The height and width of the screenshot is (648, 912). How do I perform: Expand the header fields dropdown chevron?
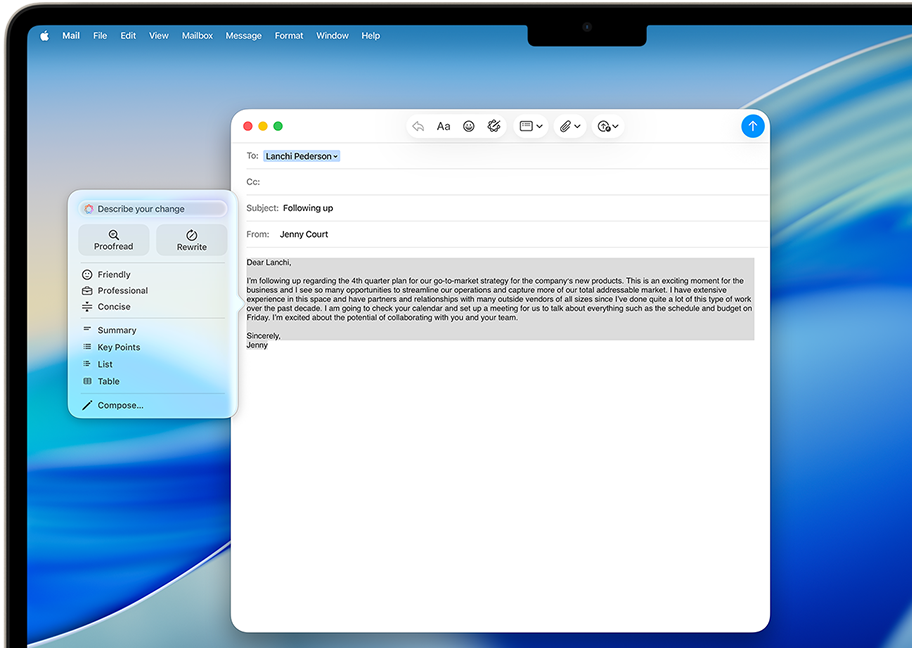pyautogui.click(x=540, y=126)
